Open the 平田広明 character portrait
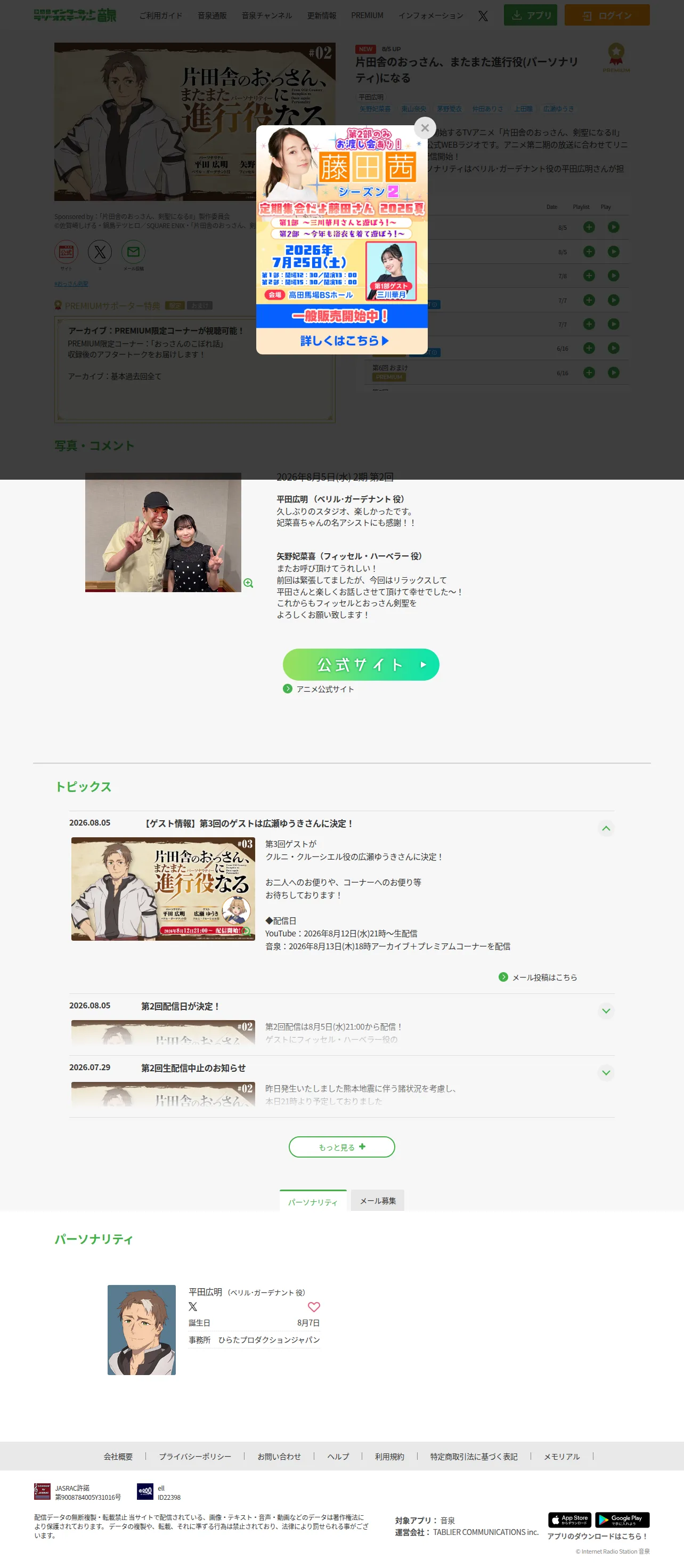The height and width of the screenshot is (1568, 684). pos(142,1330)
